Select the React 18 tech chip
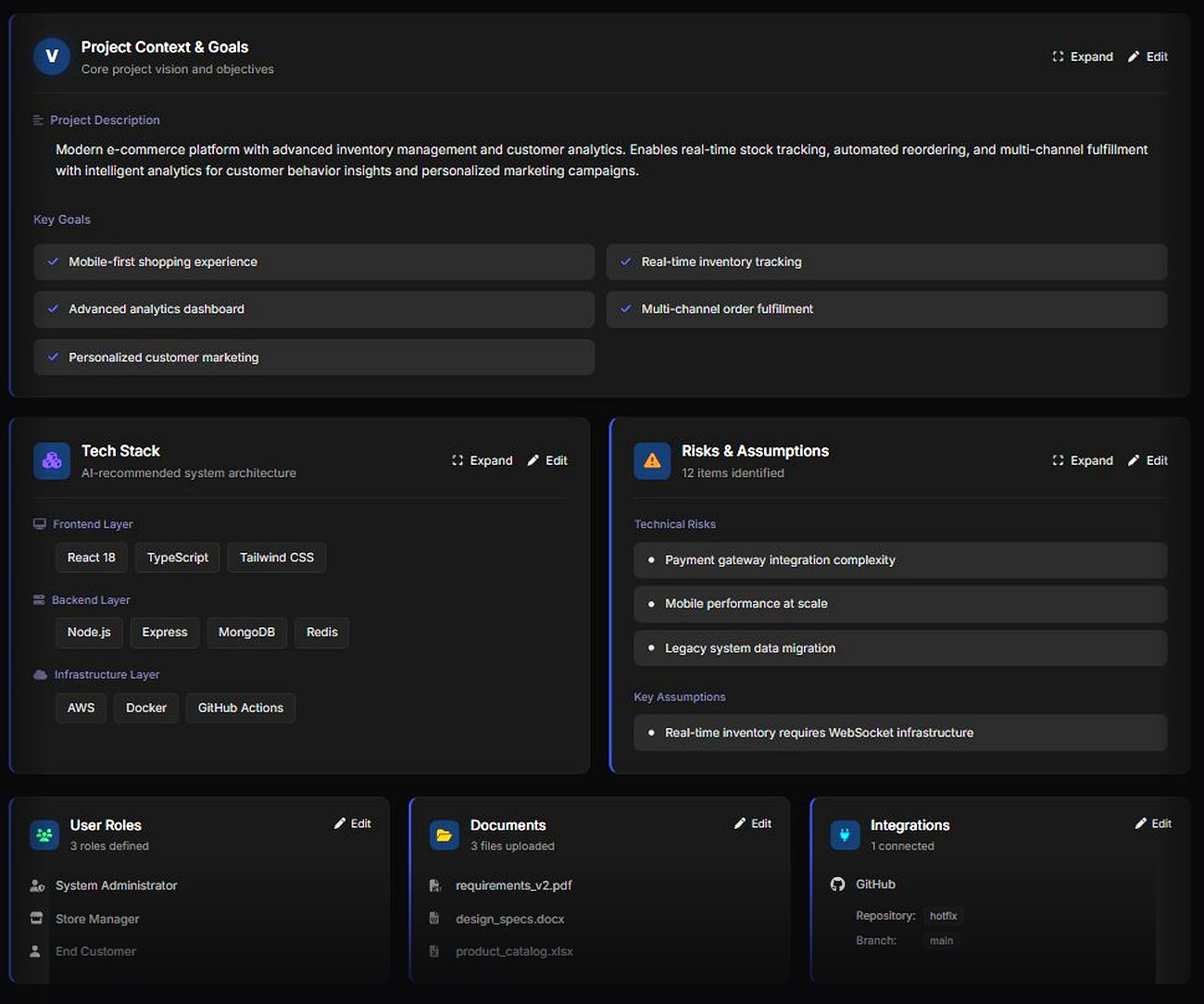The width and height of the screenshot is (1204, 1004). point(92,558)
